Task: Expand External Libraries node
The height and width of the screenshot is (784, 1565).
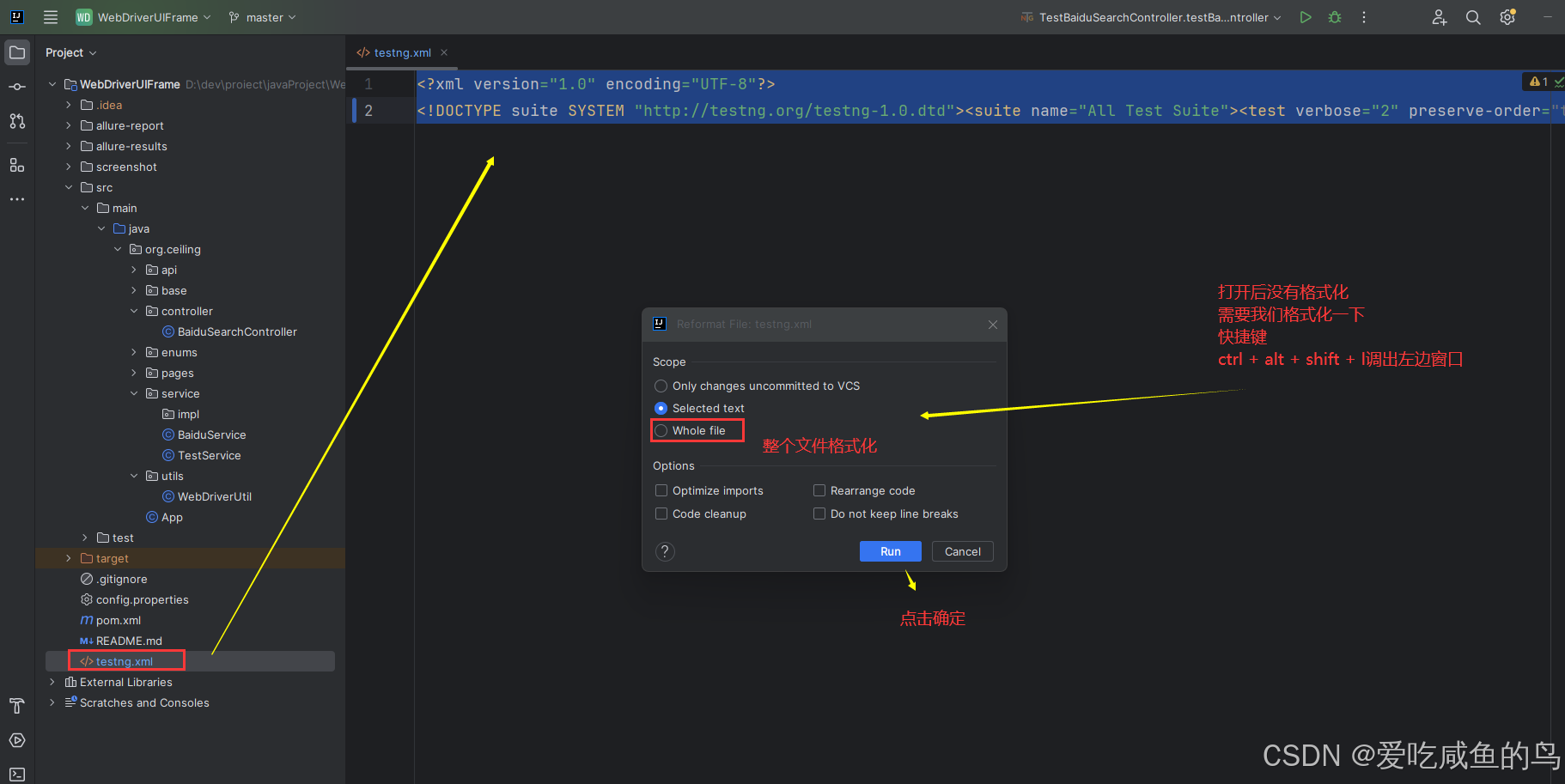Action: pyautogui.click(x=52, y=682)
